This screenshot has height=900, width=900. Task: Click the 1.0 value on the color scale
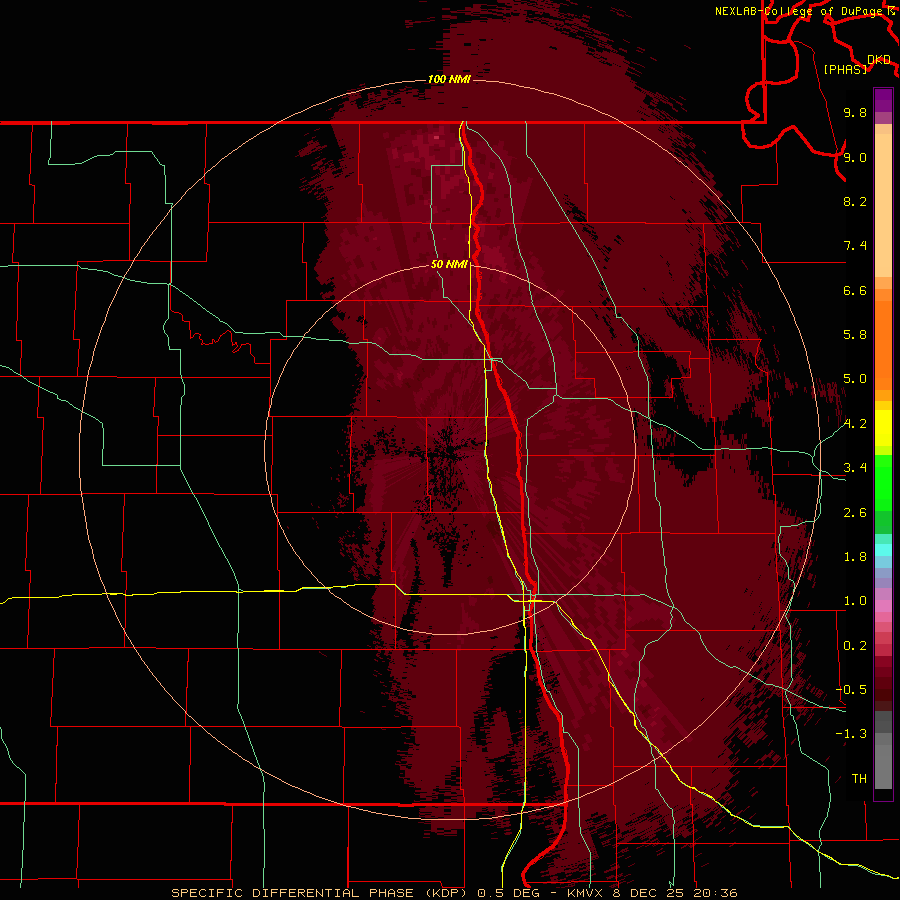pyautogui.click(x=855, y=601)
